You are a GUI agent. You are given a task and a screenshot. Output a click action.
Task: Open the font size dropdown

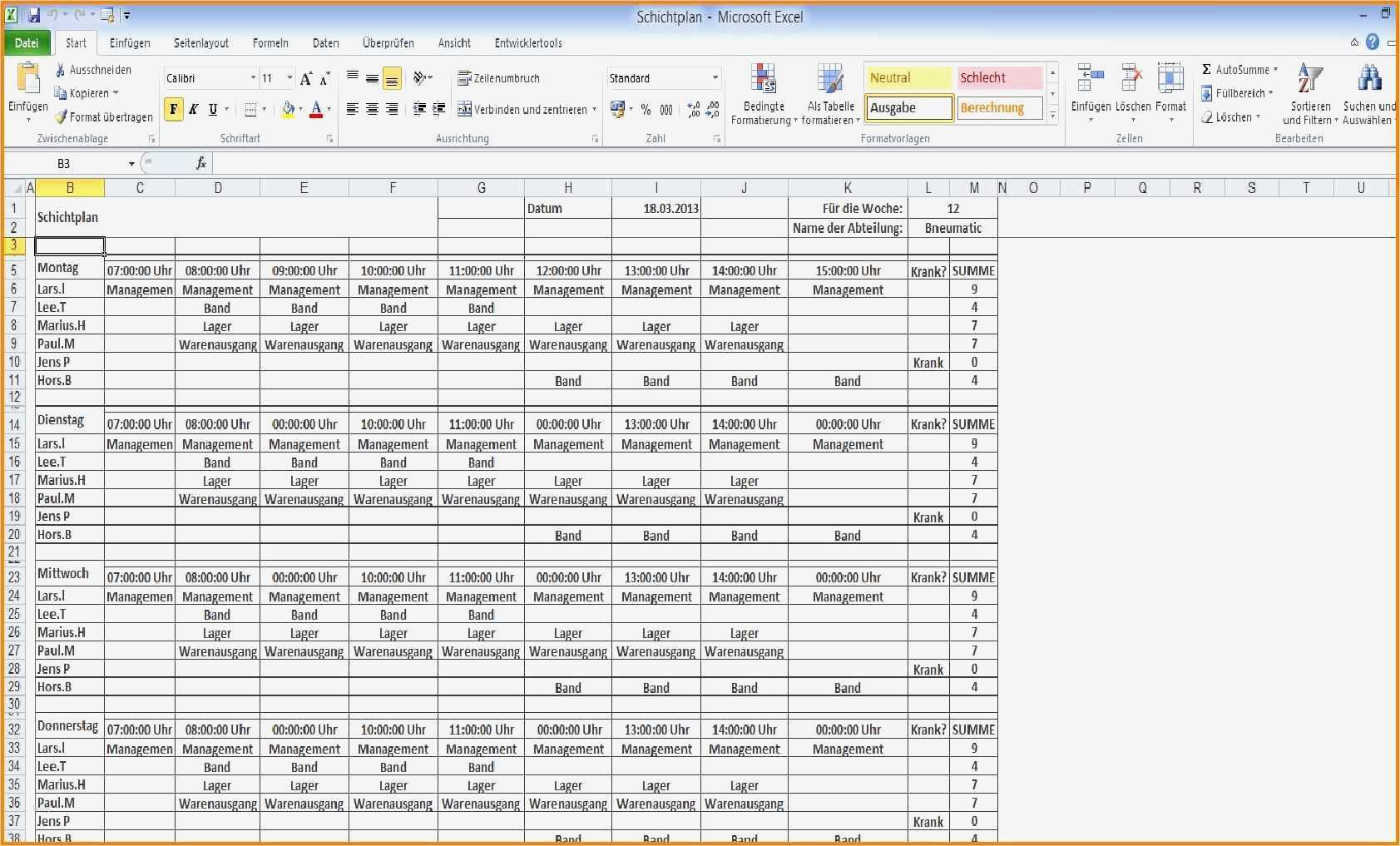pyautogui.click(x=289, y=78)
